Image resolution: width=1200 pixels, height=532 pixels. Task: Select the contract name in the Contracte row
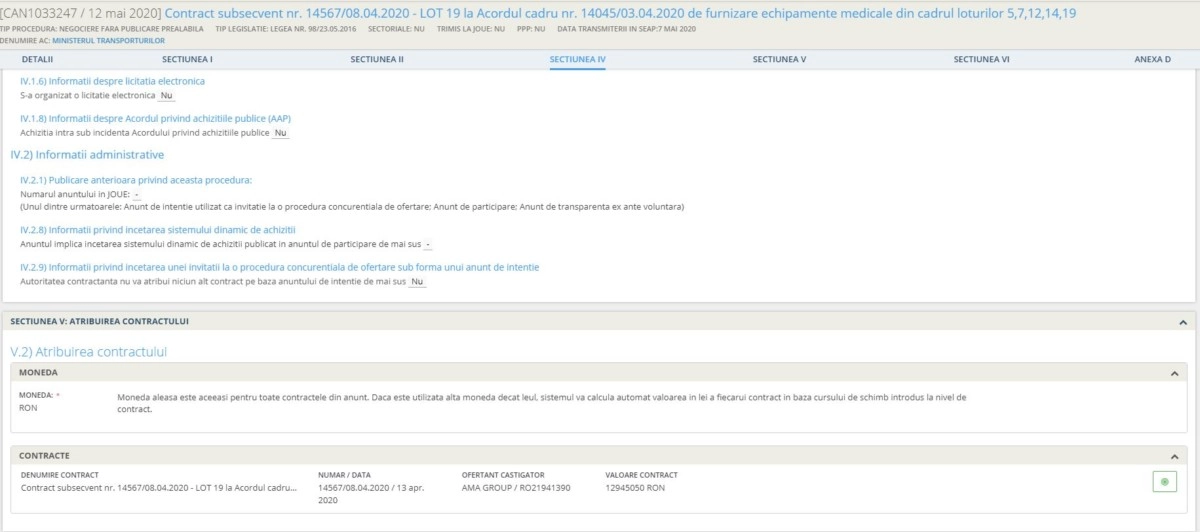[x=159, y=487]
